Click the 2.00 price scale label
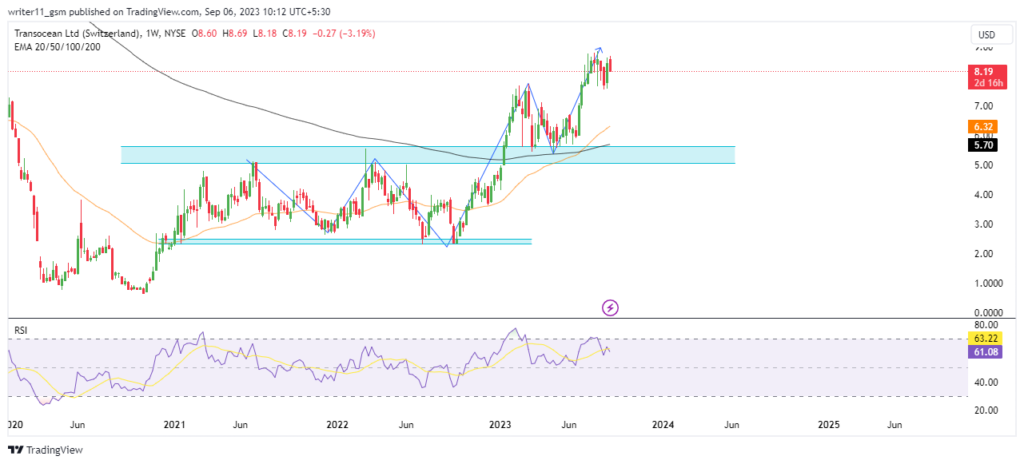 [984, 254]
